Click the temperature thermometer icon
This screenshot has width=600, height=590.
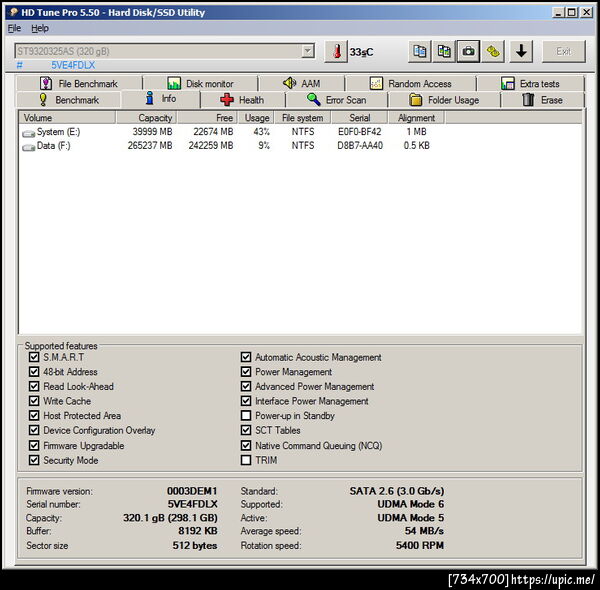(336, 51)
